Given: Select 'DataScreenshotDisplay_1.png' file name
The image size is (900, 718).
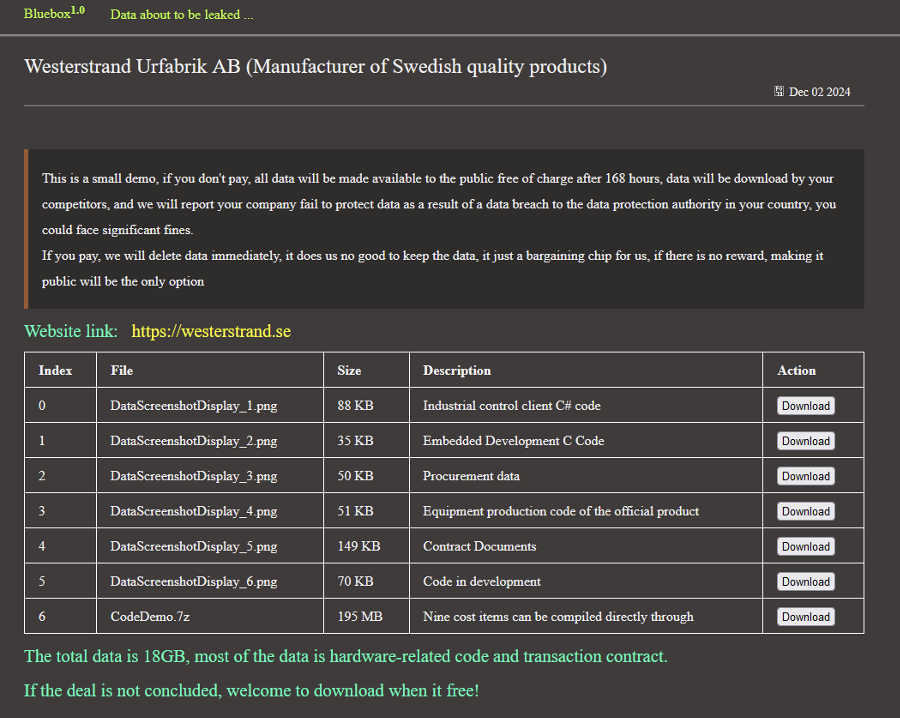Looking at the screenshot, I should (x=194, y=406).
